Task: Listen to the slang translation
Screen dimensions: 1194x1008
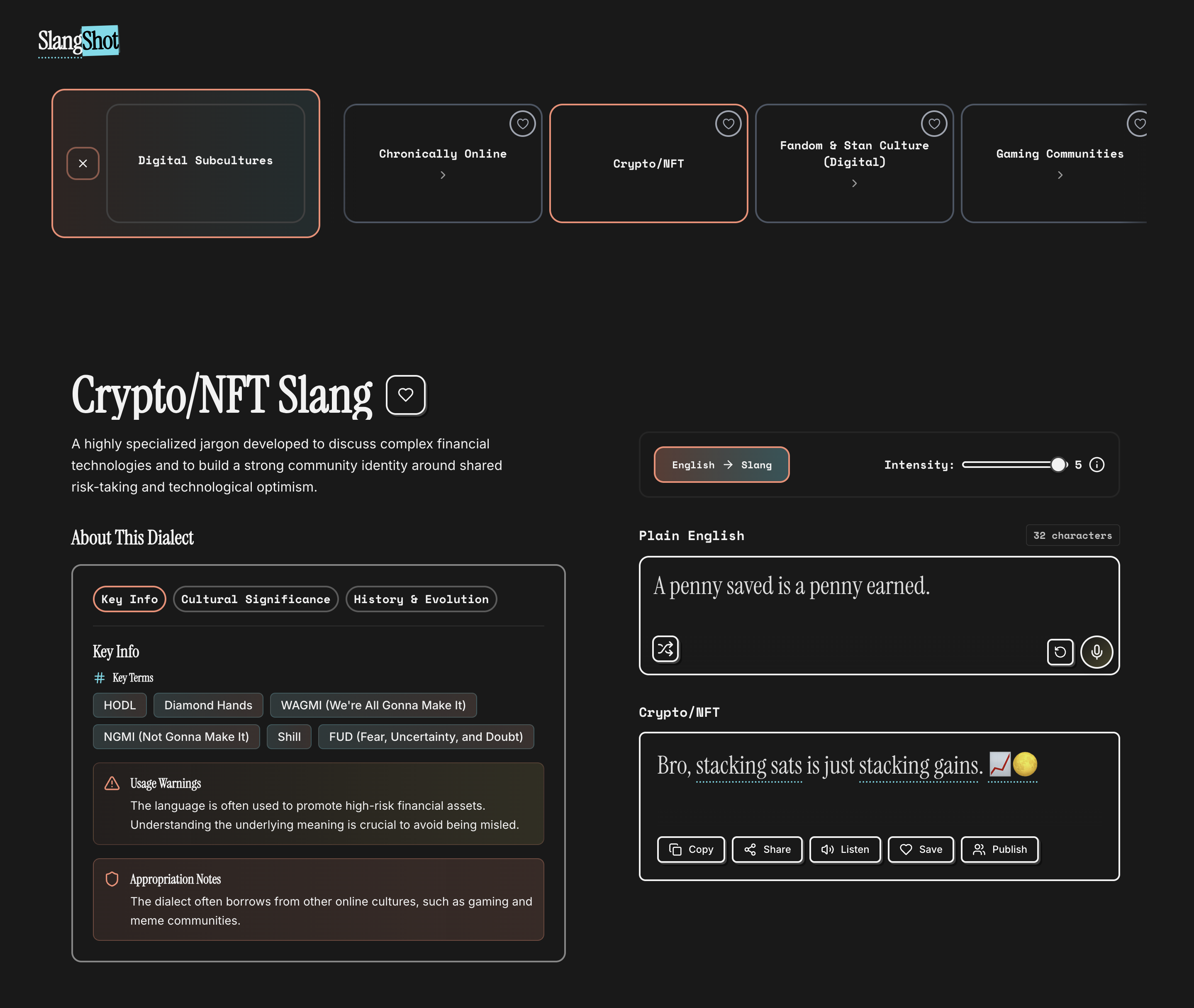Action: 845,849
